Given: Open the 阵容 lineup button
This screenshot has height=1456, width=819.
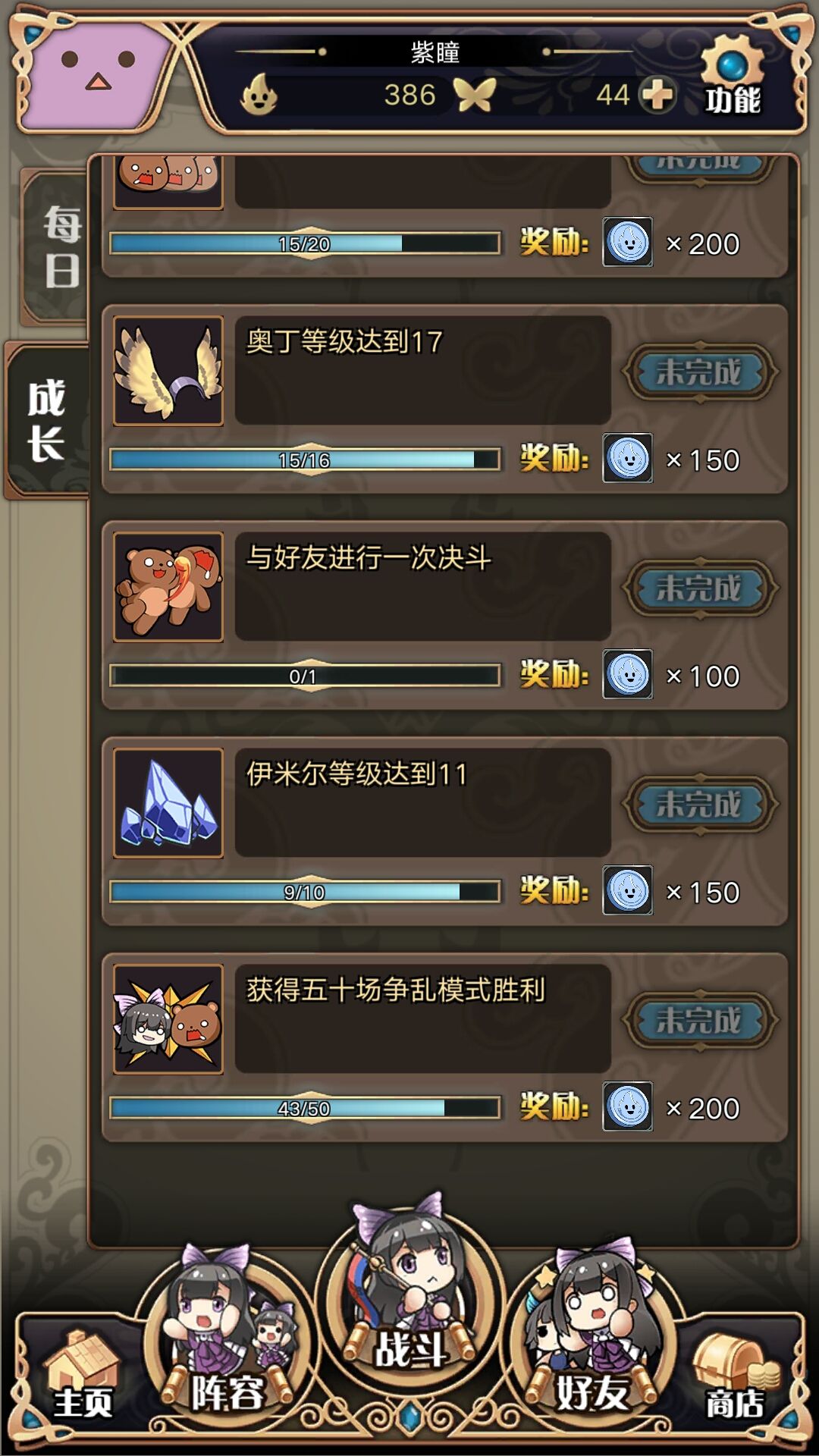Looking at the screenshot, I should click(x=226, y=1335).
